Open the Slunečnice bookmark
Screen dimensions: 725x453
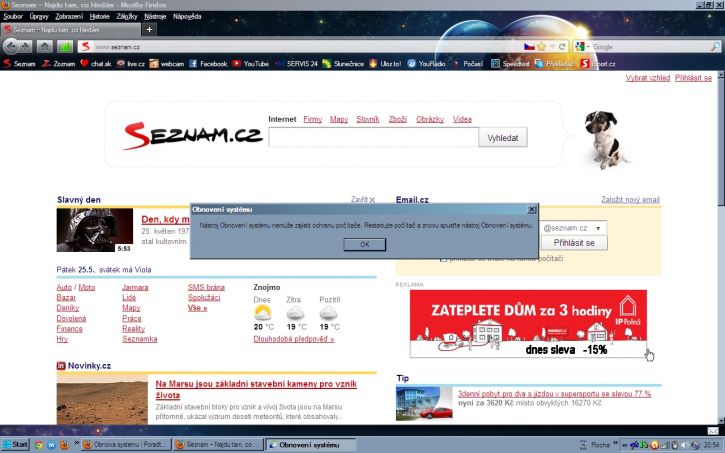343,64
